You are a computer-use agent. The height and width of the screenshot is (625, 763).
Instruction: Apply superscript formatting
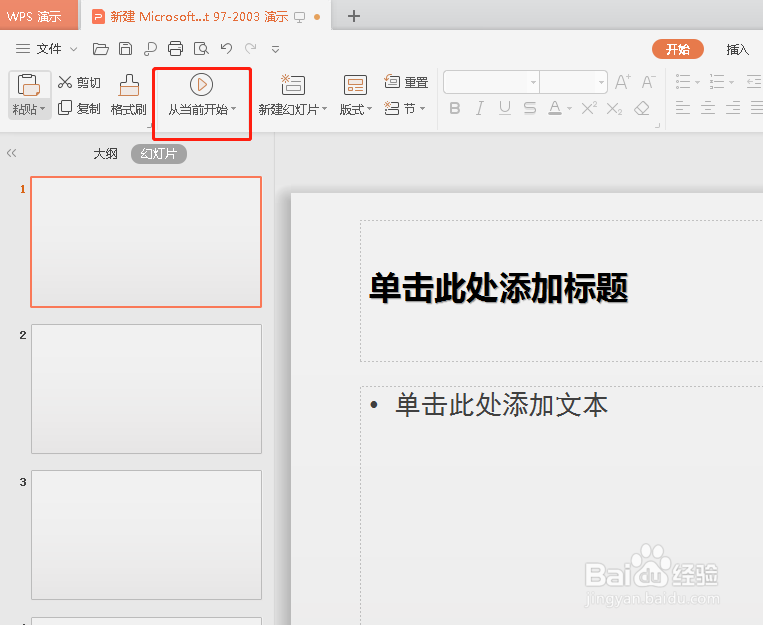pyautogui.click(x=589, y=108)
